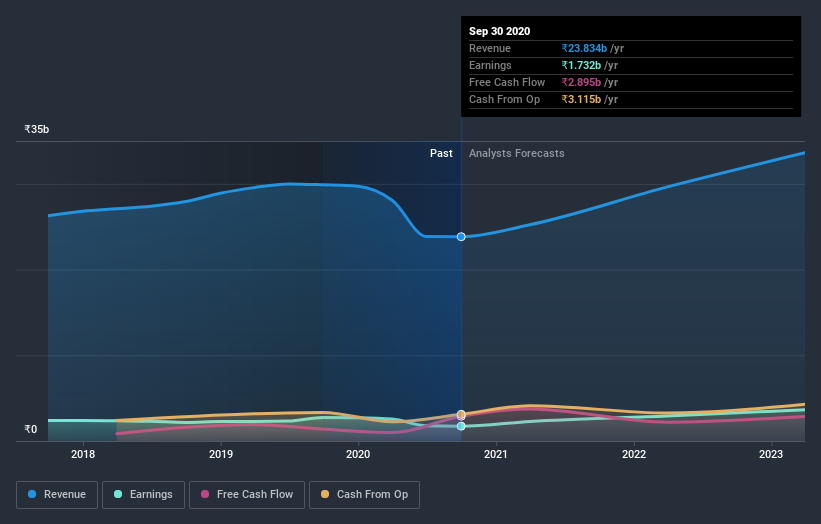This screenshot has height=524, width=821.
Task: Click the pink Free Cash Flow legend dot
Action: pos(205,494)
